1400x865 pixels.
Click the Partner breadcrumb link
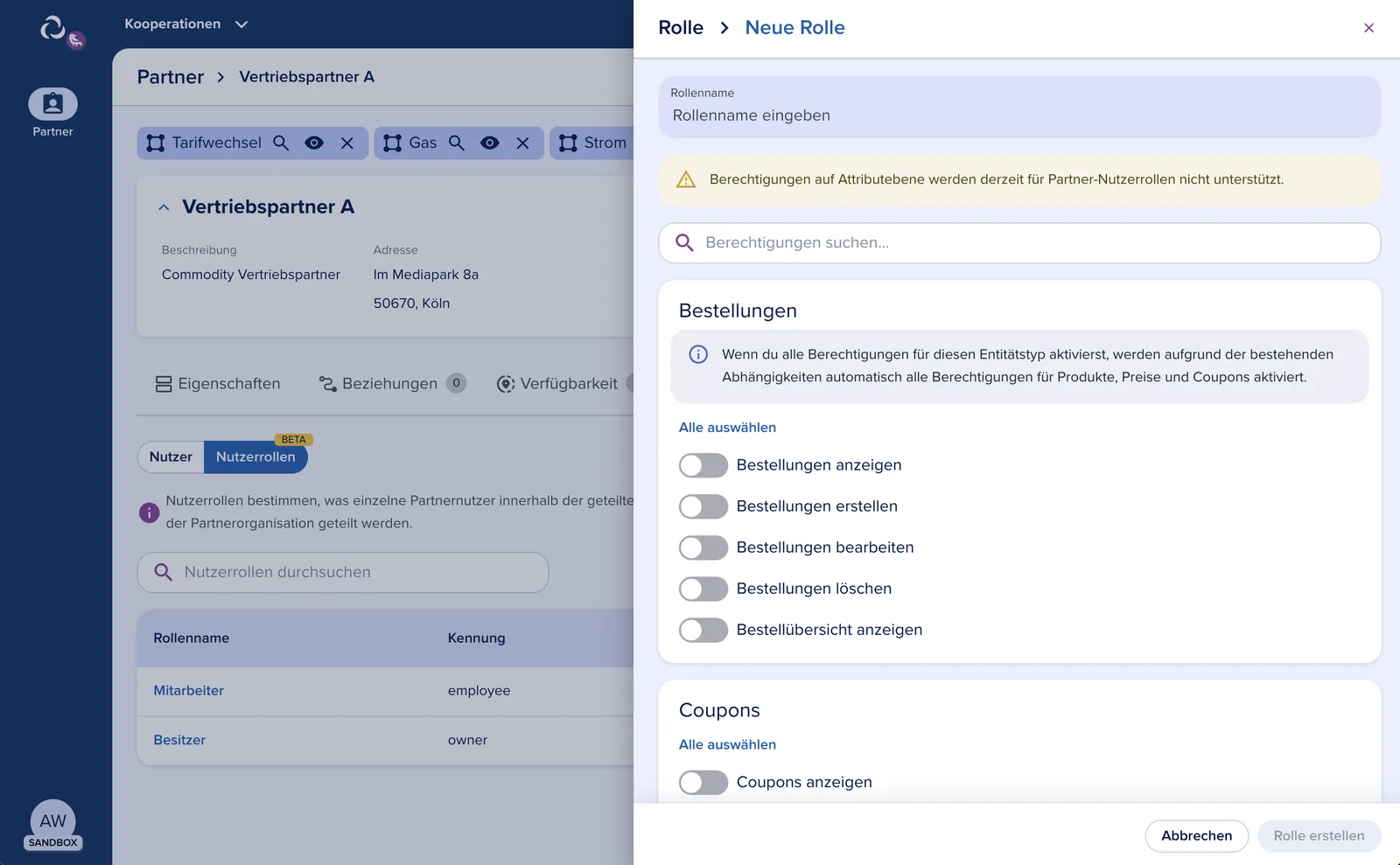click(x=171, y=77)
